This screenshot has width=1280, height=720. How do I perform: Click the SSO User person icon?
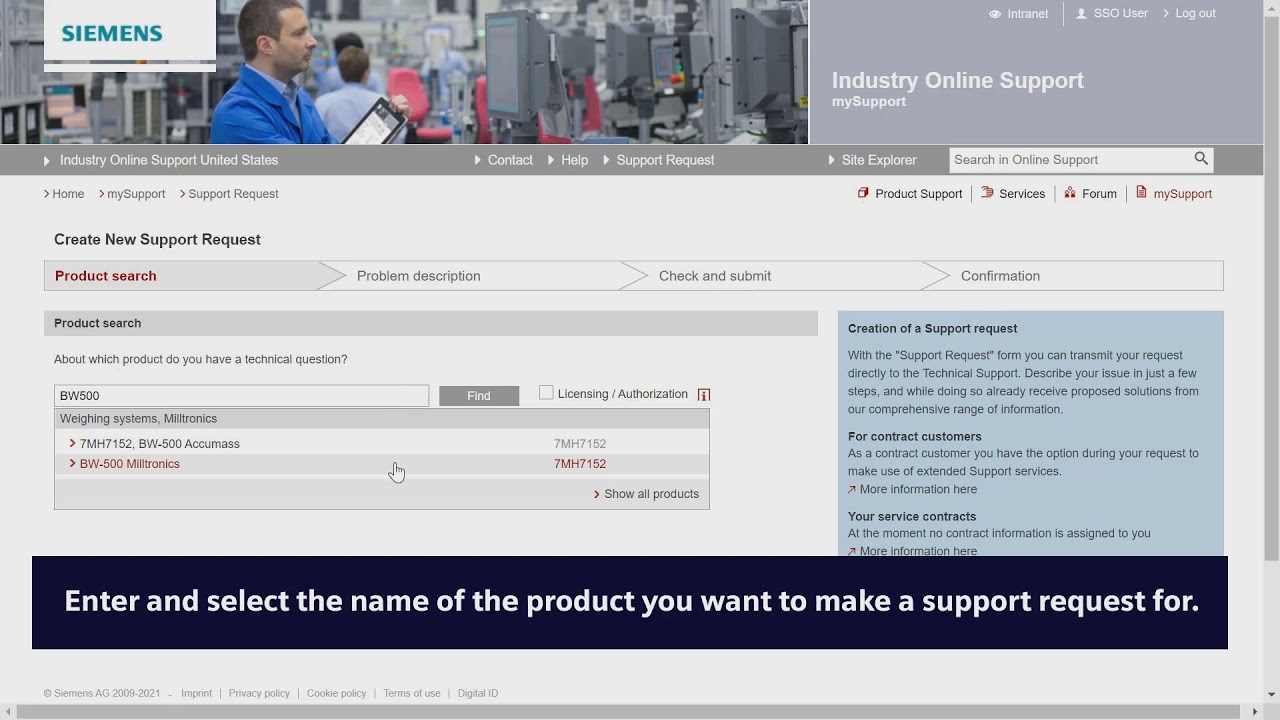pyautogui.click(x=1081, y=14)
